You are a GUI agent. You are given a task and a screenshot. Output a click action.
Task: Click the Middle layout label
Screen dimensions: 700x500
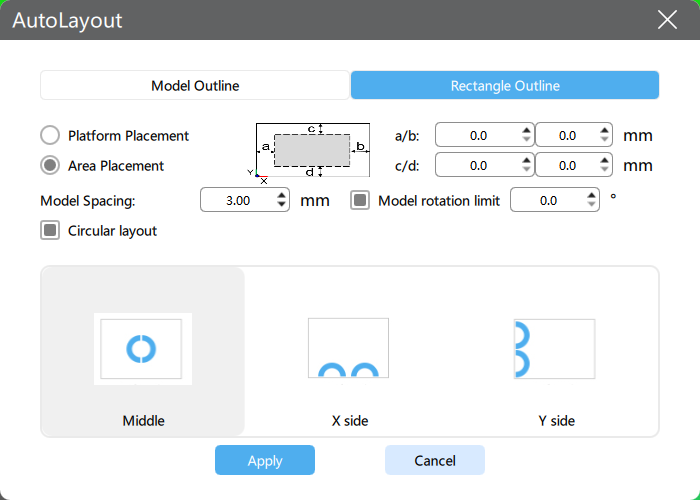(143, 421)
